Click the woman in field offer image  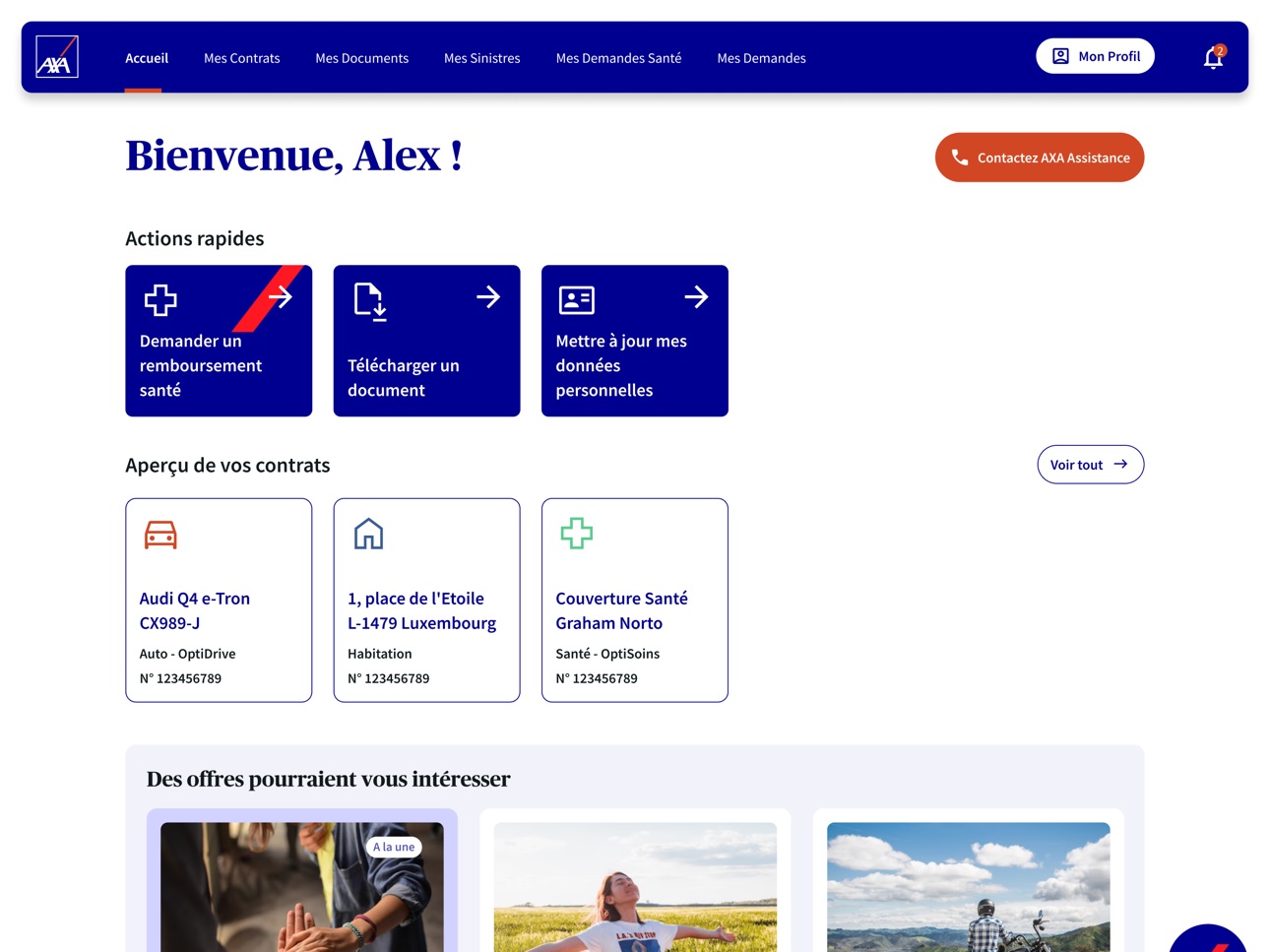coord(635,887)
